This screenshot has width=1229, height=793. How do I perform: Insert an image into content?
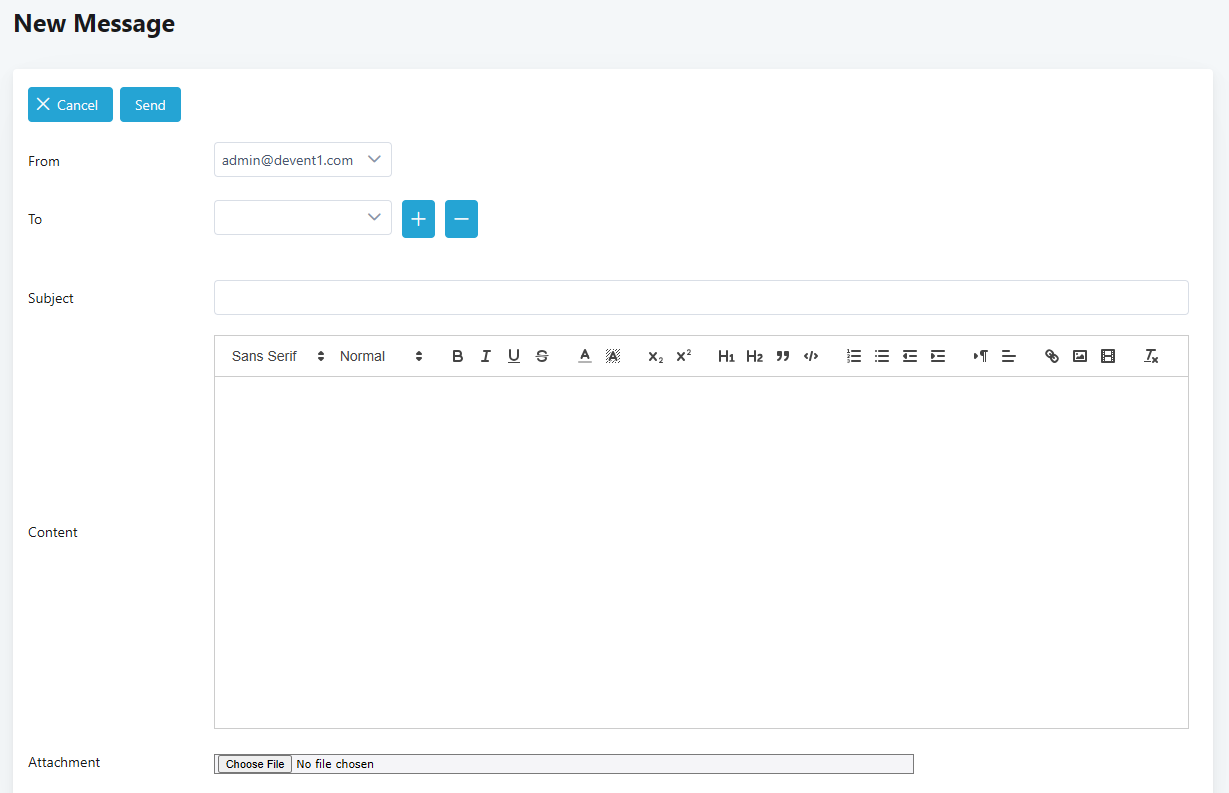coord(1079,356)
